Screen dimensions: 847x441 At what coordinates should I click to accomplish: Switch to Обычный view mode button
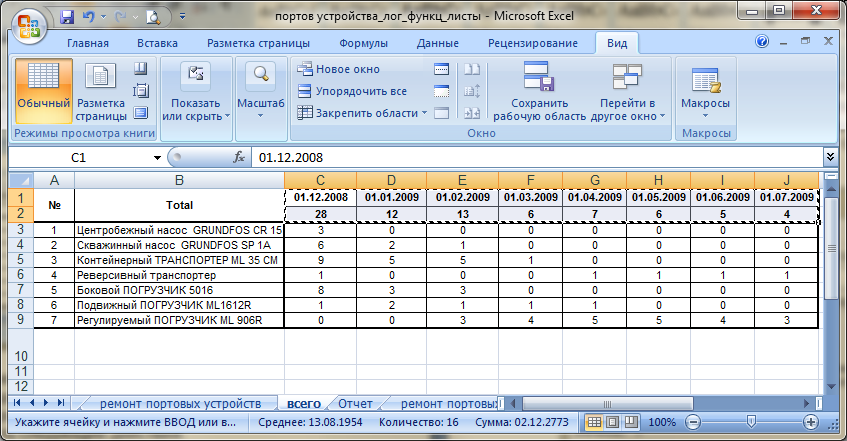point(43,91)
